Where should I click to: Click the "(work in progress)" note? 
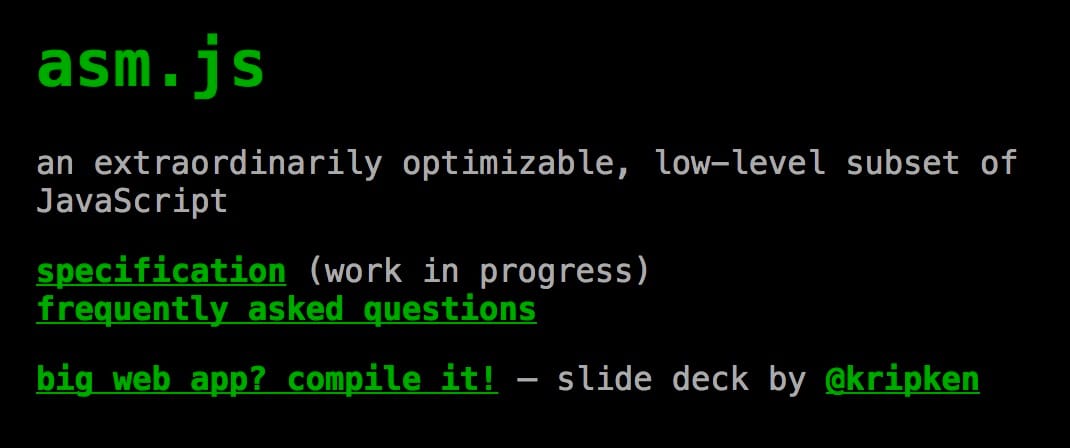tap(478, 271)
